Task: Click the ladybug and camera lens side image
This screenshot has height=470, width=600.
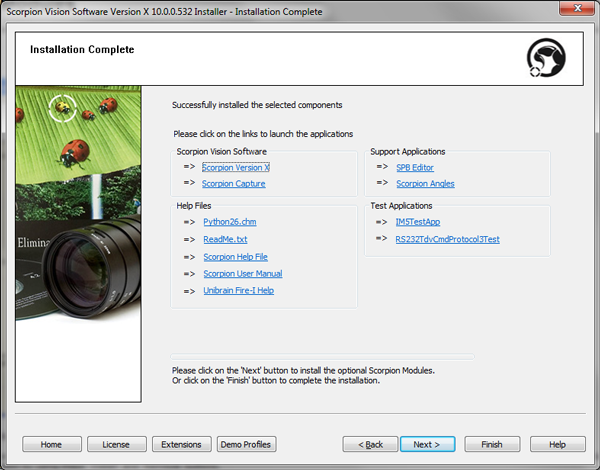Action: click(x=78, y=244)
